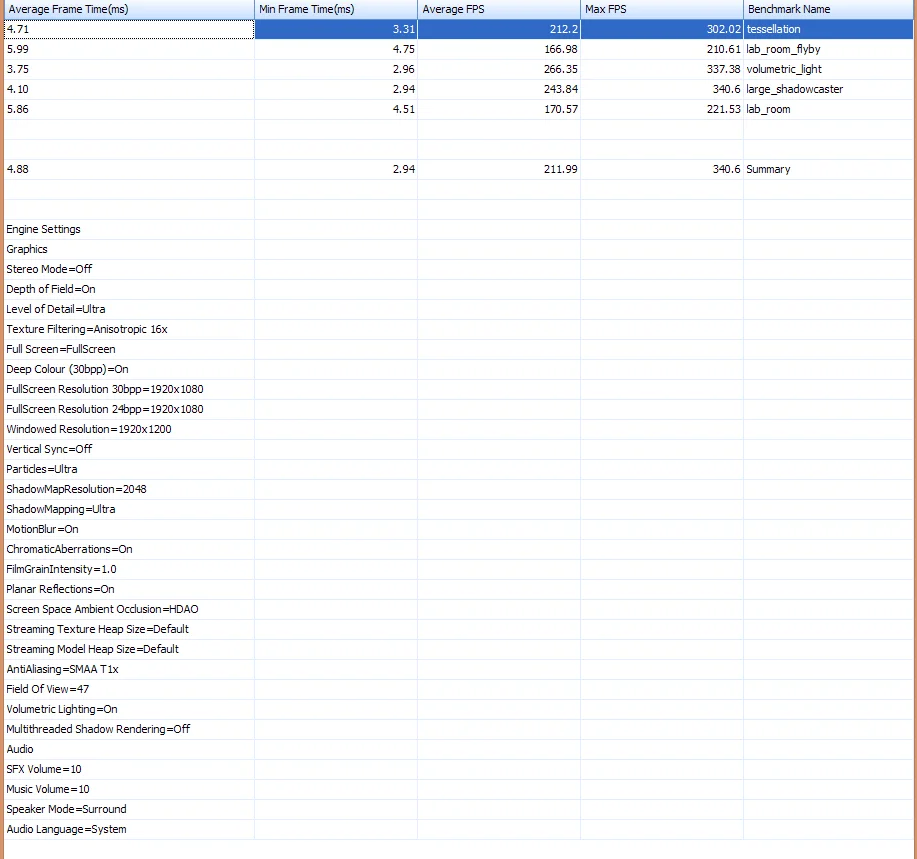
Task: Click the 211.99 summary average FPS cell
Action: click(x=499, y=169)
